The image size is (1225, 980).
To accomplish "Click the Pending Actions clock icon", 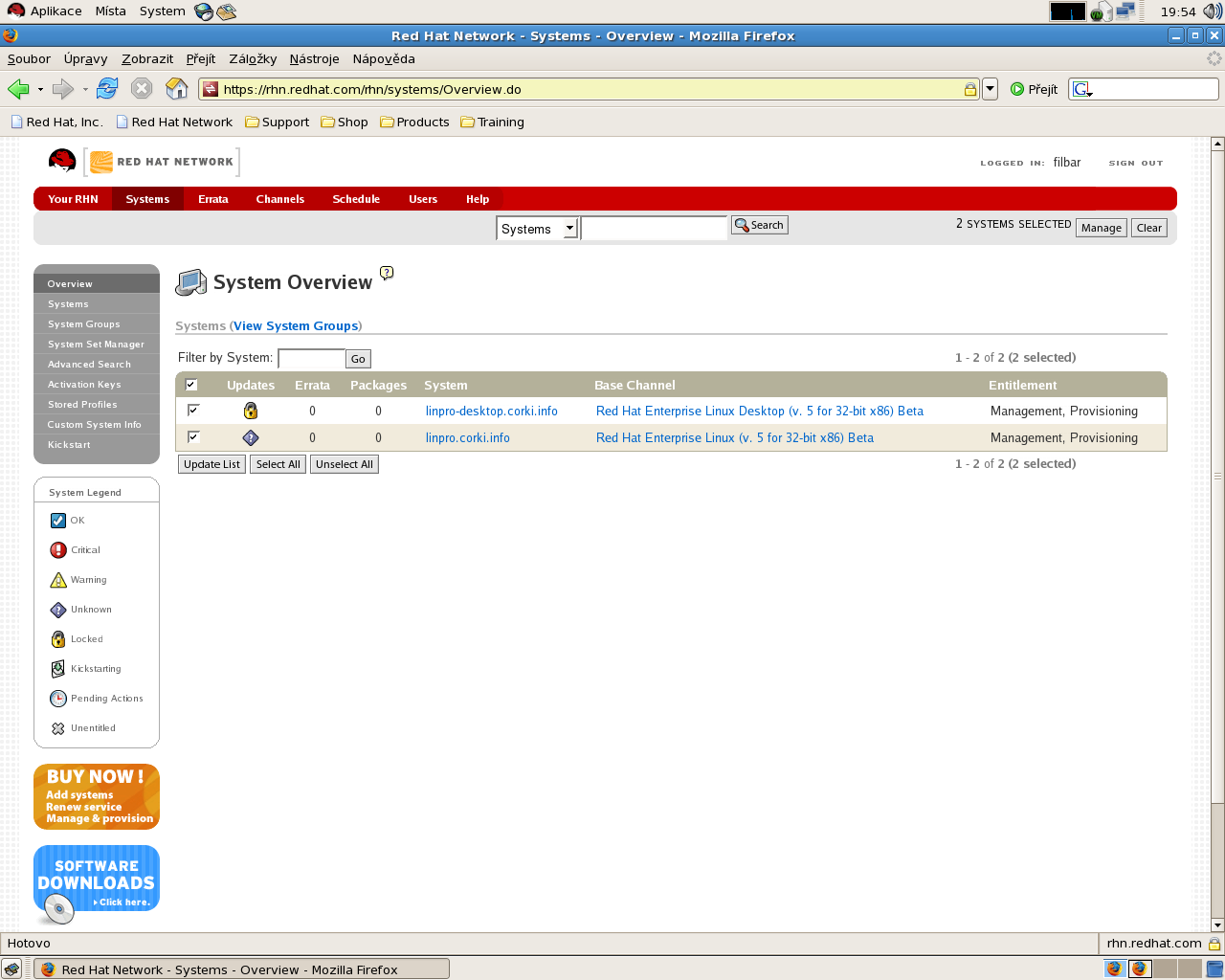I will pyautogui.click(x=58, y=699).
